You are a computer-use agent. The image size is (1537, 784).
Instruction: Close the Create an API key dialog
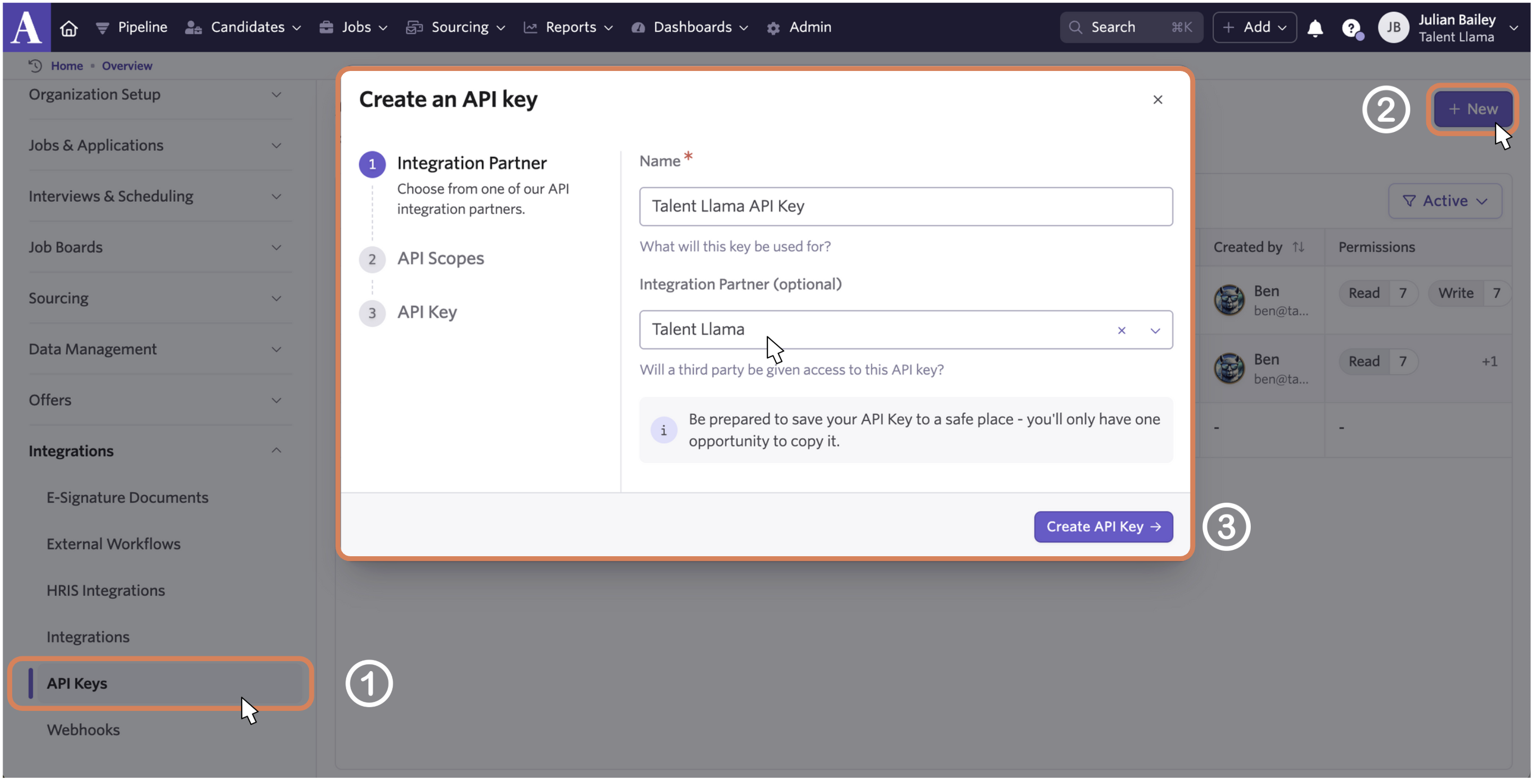click(x=1158, y=100)
